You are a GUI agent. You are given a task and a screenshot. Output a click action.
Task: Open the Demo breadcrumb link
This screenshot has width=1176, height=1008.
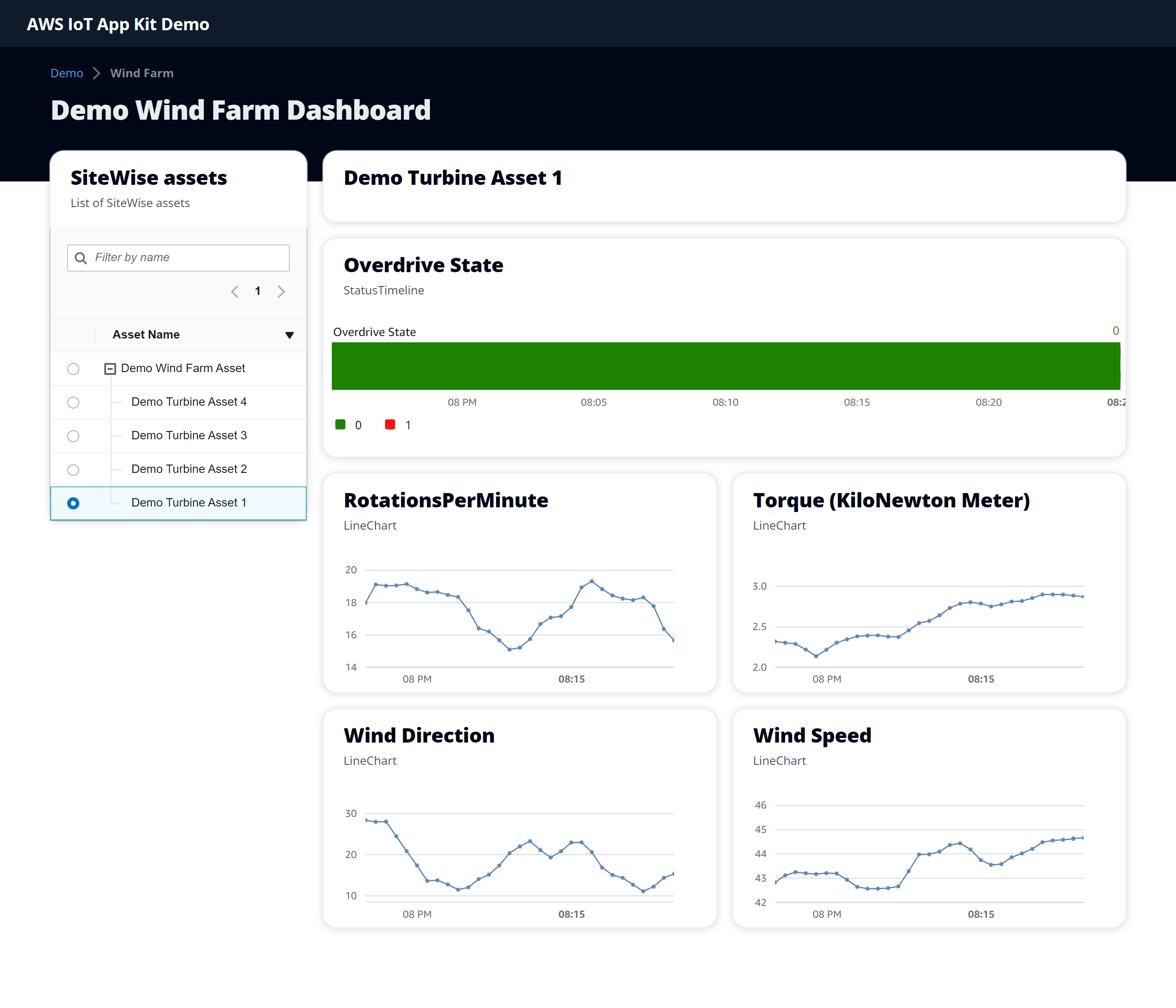point(66,73)
